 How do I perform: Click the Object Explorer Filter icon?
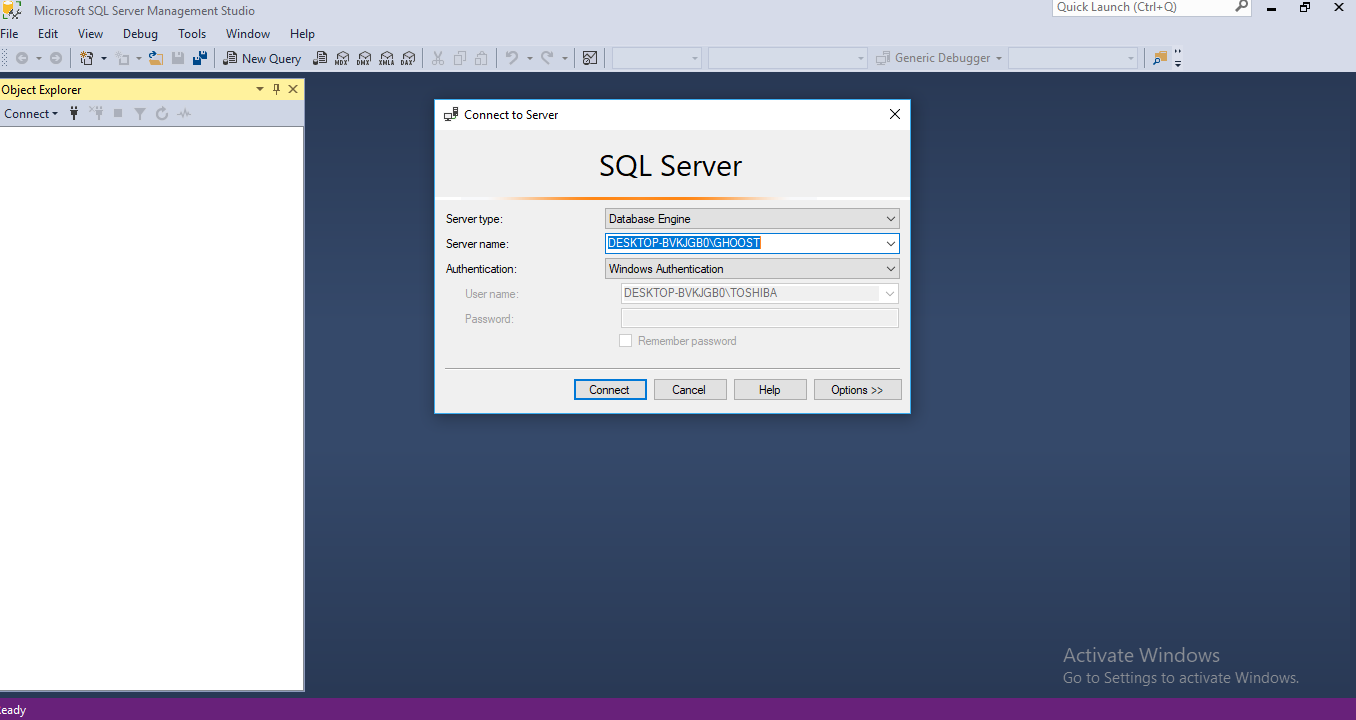click(x=139, y=113)
